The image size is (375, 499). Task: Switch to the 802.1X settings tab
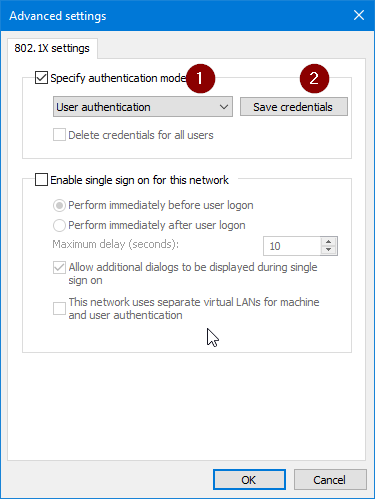tap(52, 48)
